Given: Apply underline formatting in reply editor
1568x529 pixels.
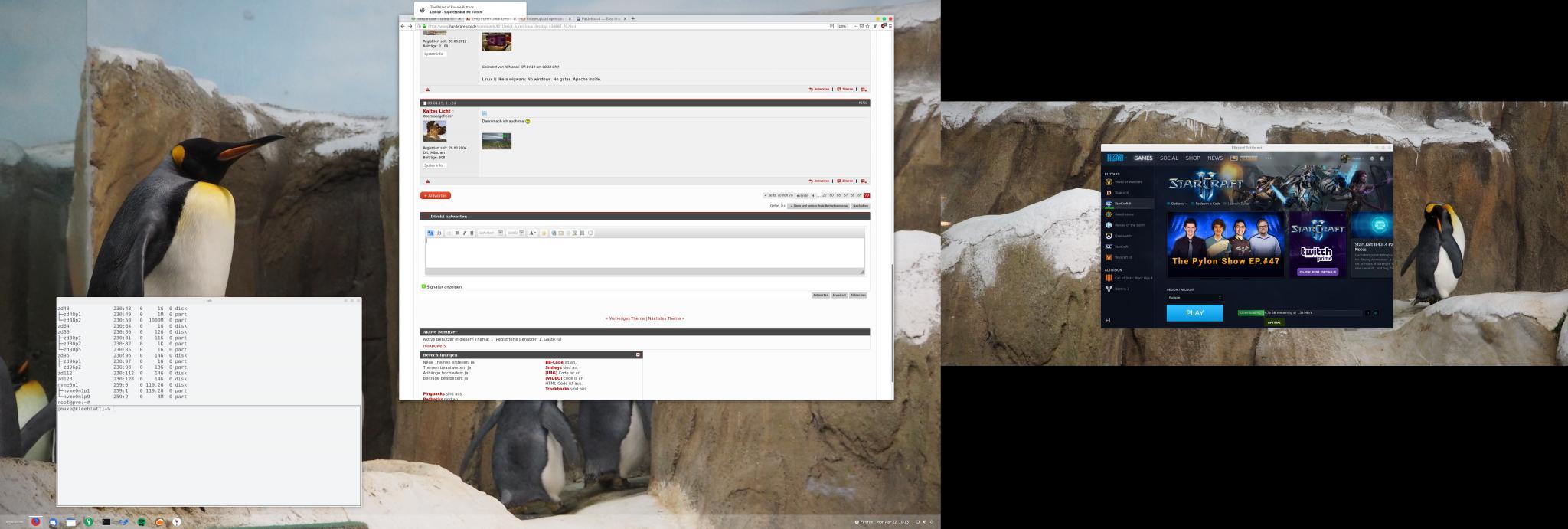Looking at the screenshot, I should click(472, 233).
